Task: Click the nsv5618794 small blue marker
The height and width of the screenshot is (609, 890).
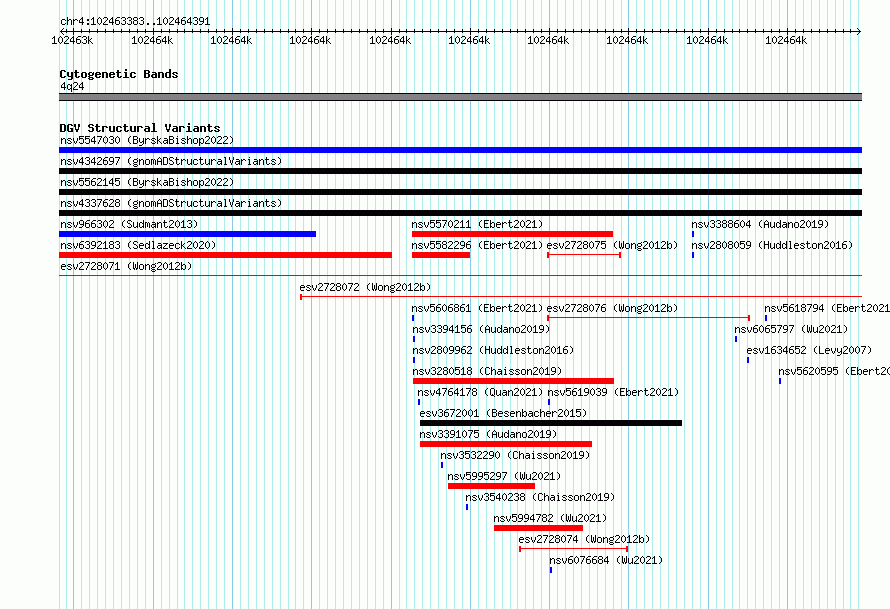Action: pyautogui.click(x=766, y=318)
